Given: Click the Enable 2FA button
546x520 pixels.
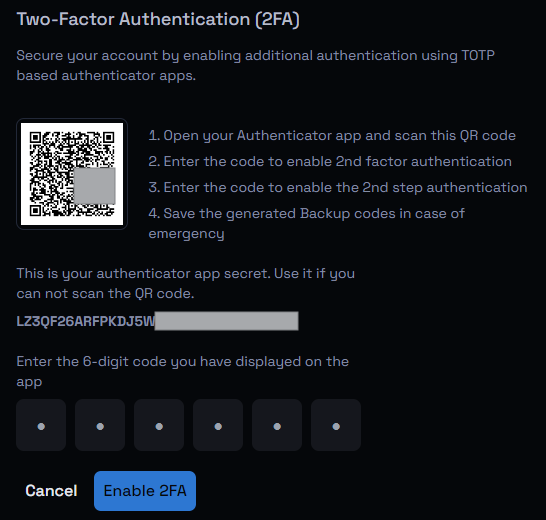Looking at the screenshot, I should pos(145,491).
